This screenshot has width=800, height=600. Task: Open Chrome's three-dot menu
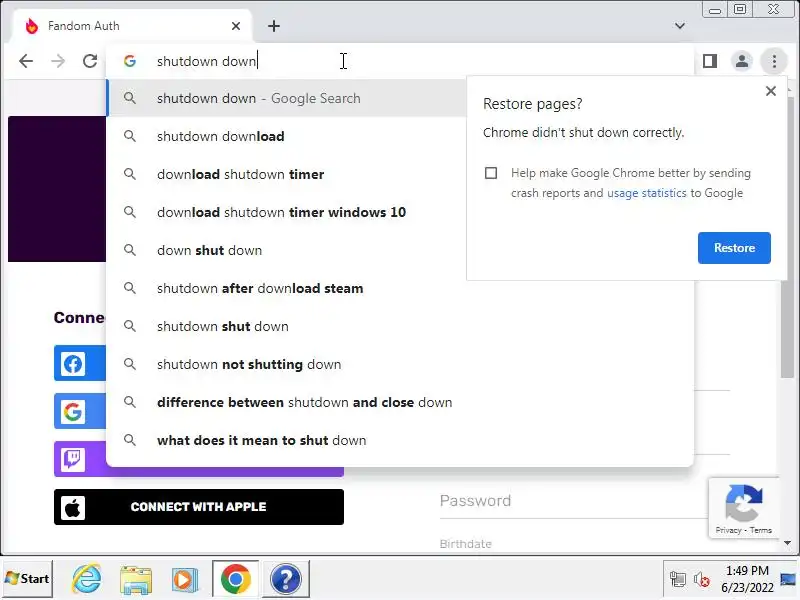(x=774, y=61)
